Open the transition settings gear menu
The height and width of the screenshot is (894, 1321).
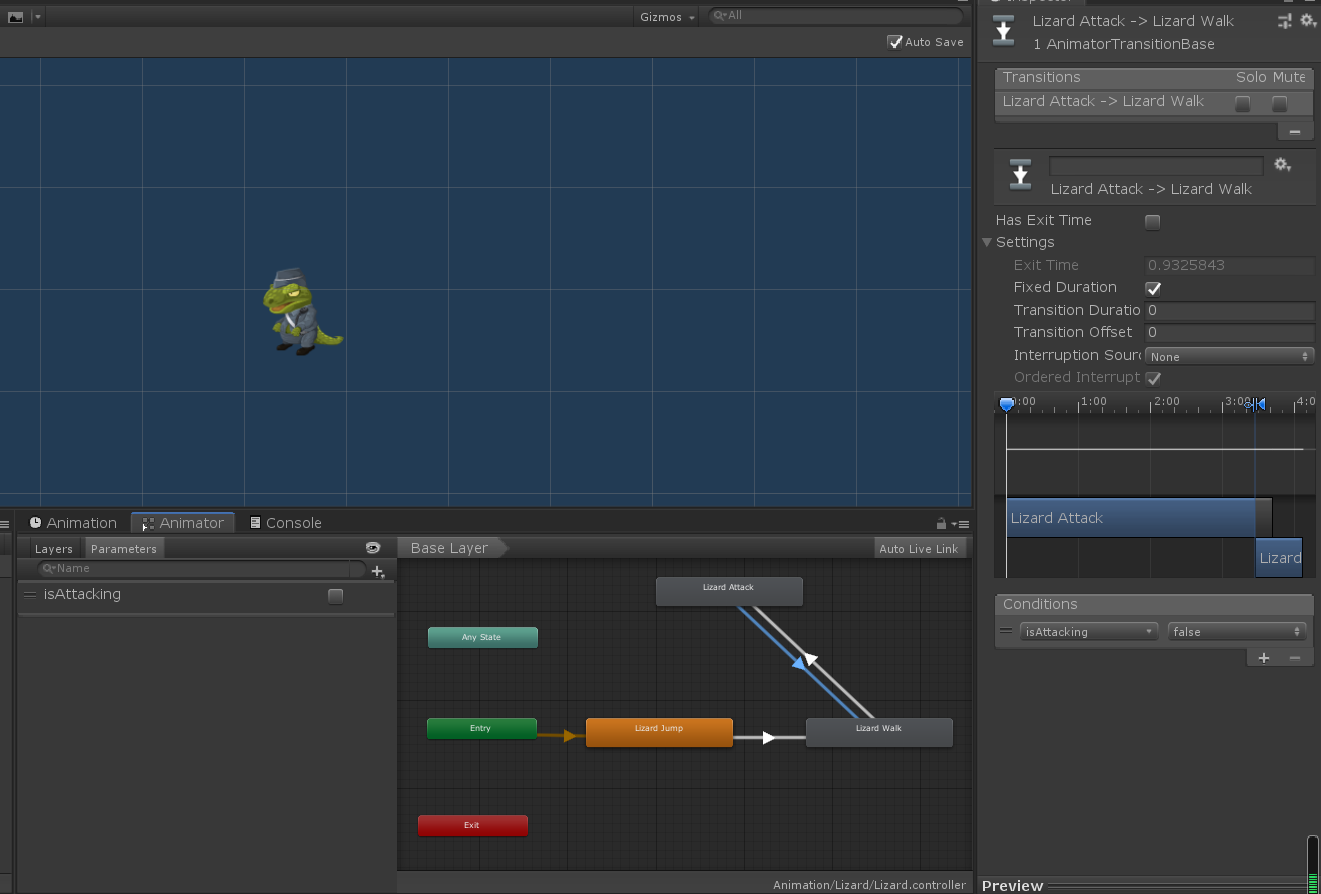click(1283, 165)
